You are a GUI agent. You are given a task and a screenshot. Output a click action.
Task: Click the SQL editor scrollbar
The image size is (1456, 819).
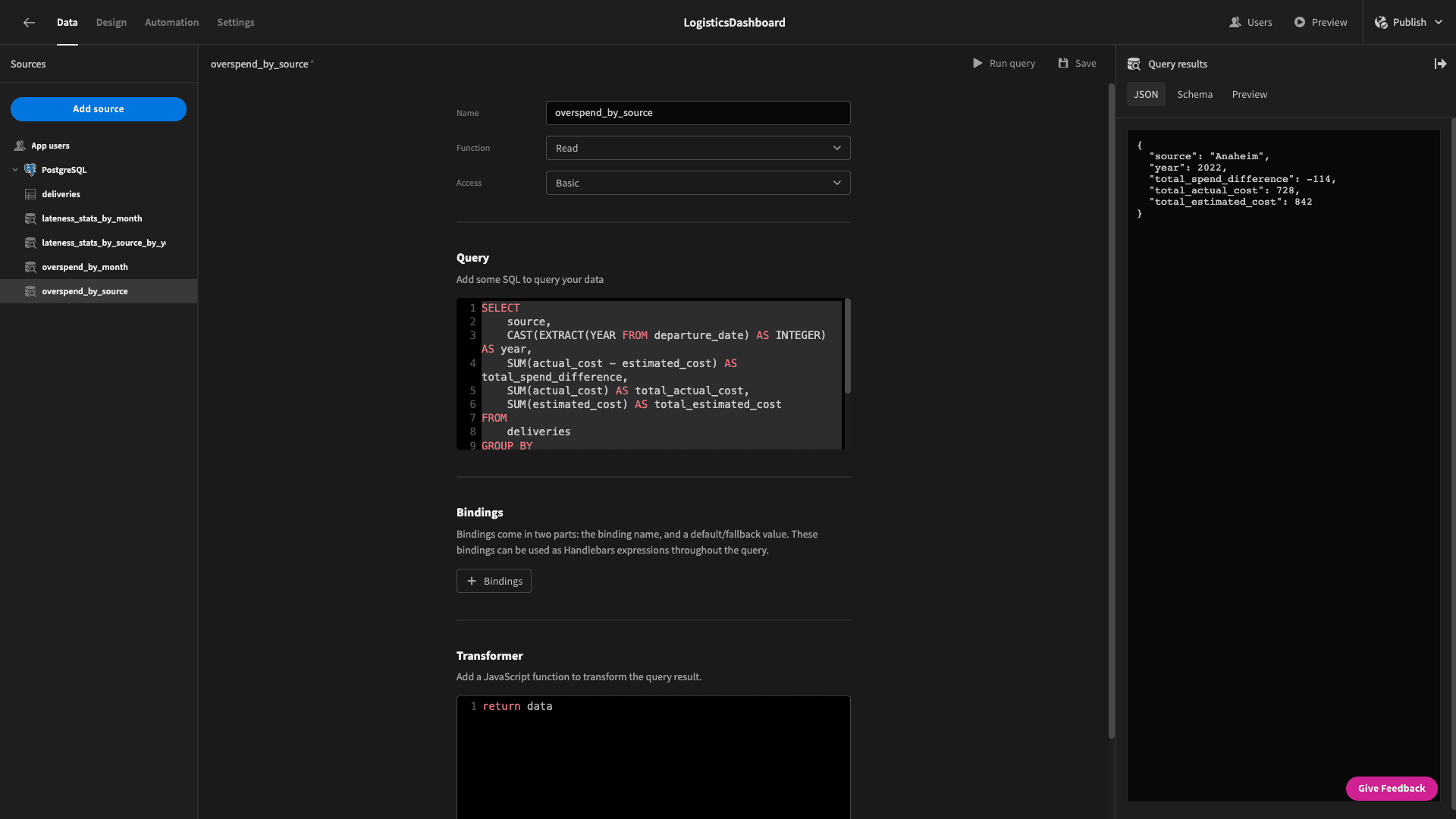point(847,347)
